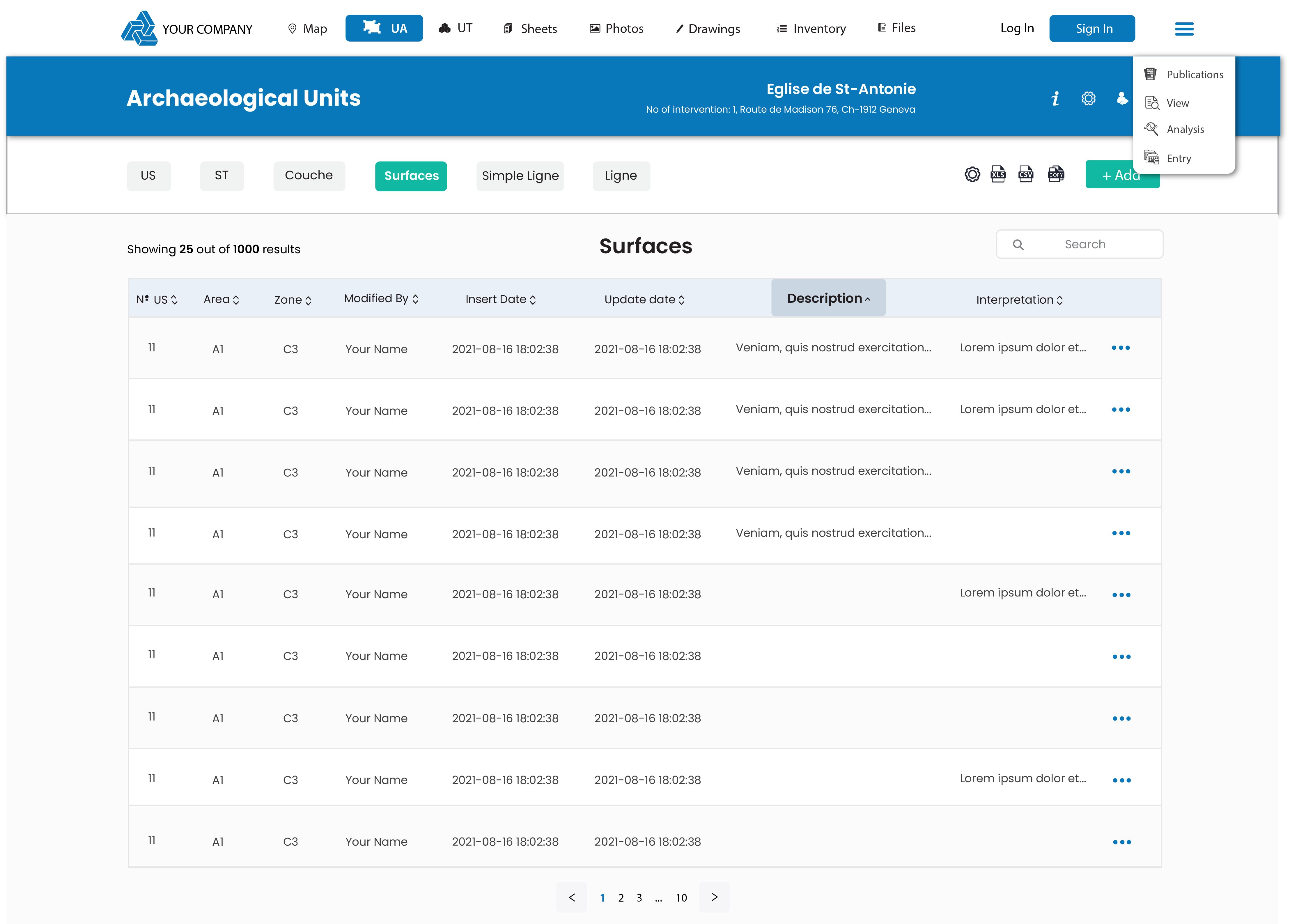This screenshot has width=1290, height=924.
Task: Toggle sorting on the Area column
Action: tap(221, 299)
